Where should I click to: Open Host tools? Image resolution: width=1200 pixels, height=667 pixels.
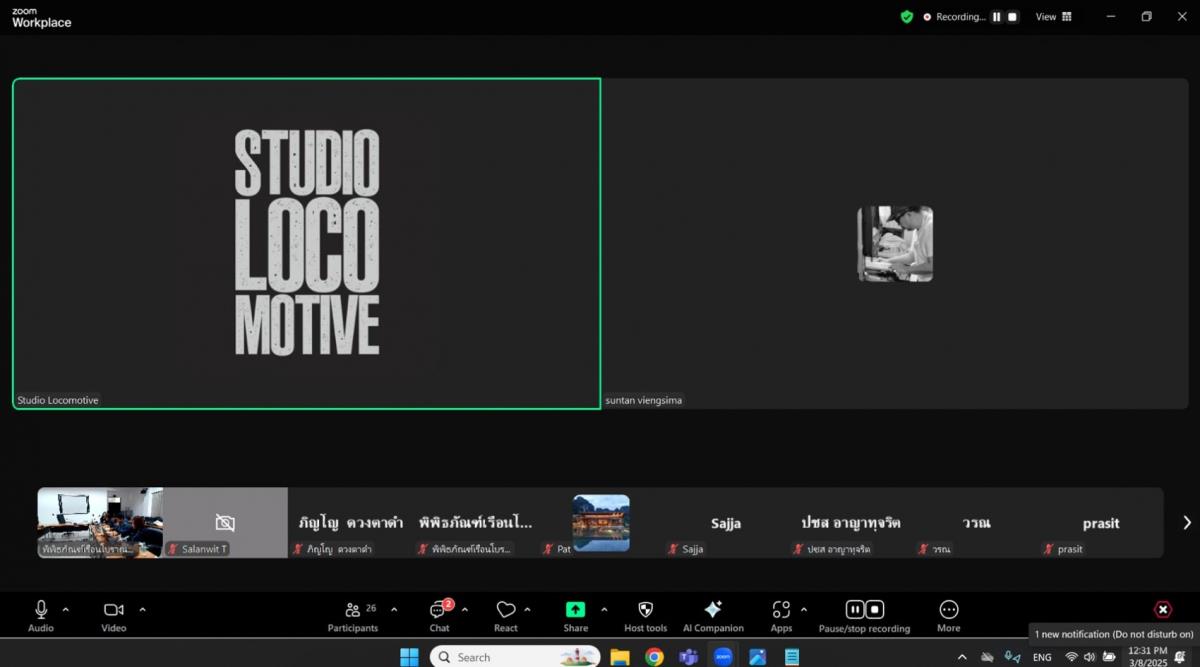[x=645, y=615]
